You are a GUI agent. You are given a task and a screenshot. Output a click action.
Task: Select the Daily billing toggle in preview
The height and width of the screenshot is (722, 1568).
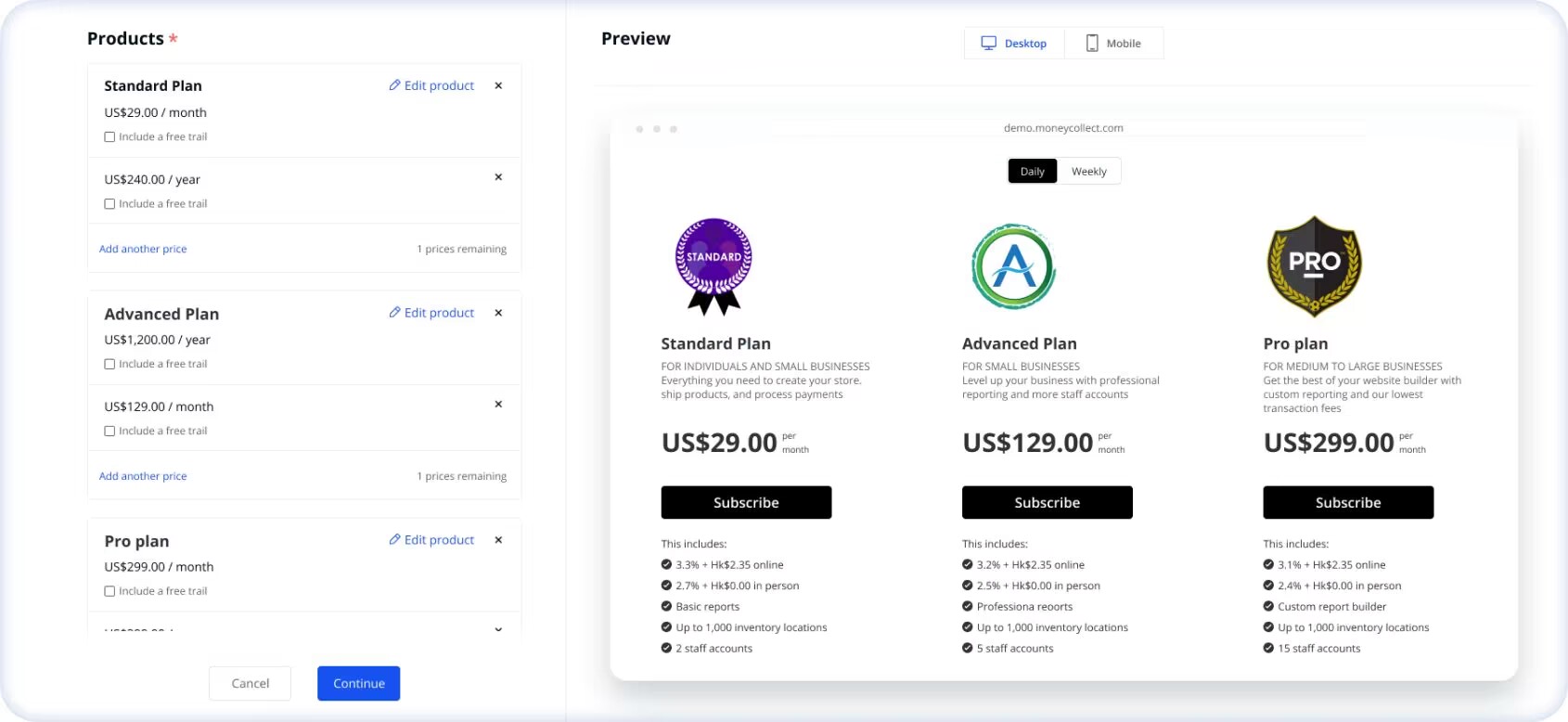(1032, 172)
